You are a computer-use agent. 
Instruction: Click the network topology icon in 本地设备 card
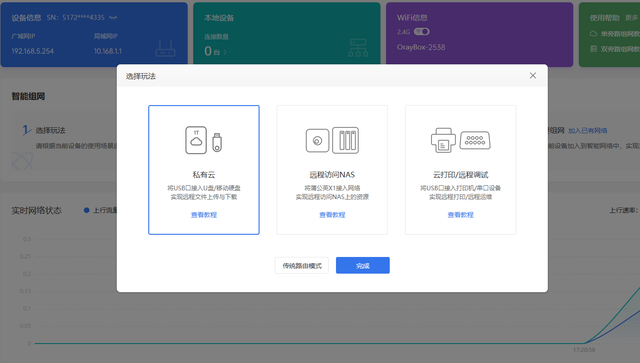pyautogui.click(x=358, y=48)
